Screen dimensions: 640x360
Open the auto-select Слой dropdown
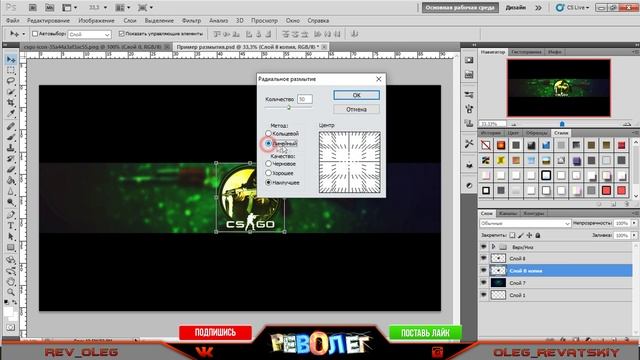[89, 34]
